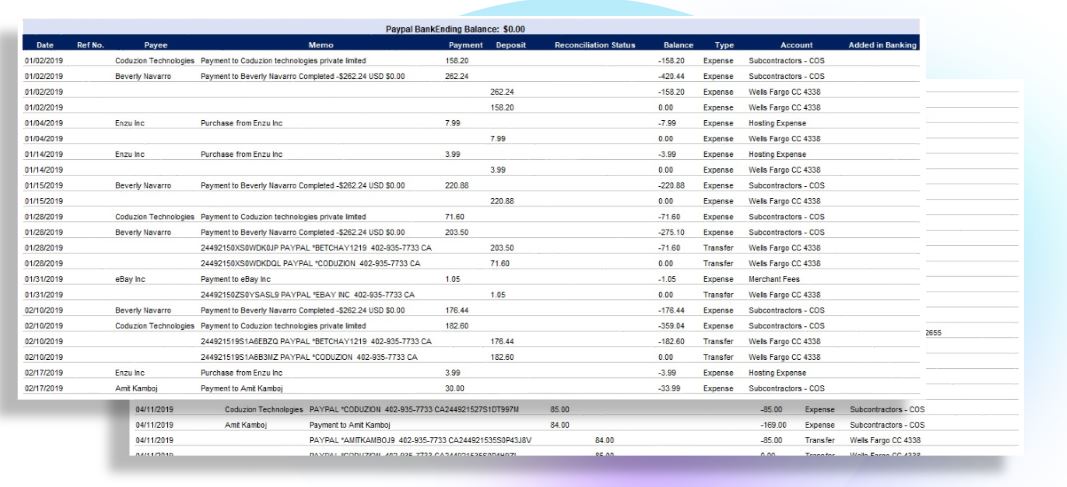Select the -169.00 balance in back report
Screen dimensions: 1067x487
pyautogui.click(x=773, y=425)
